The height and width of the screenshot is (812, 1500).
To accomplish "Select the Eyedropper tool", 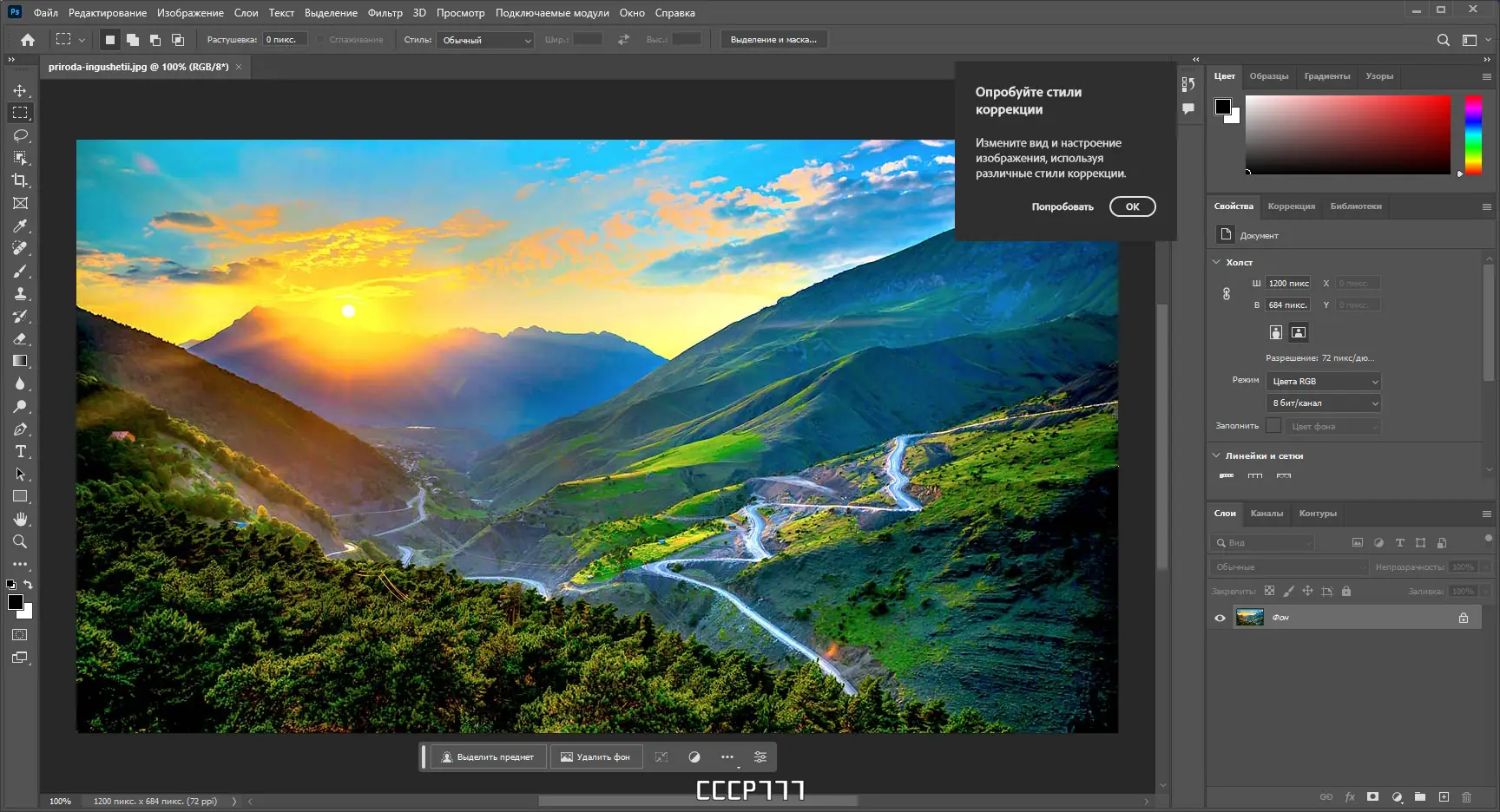I will pos(19,226).
